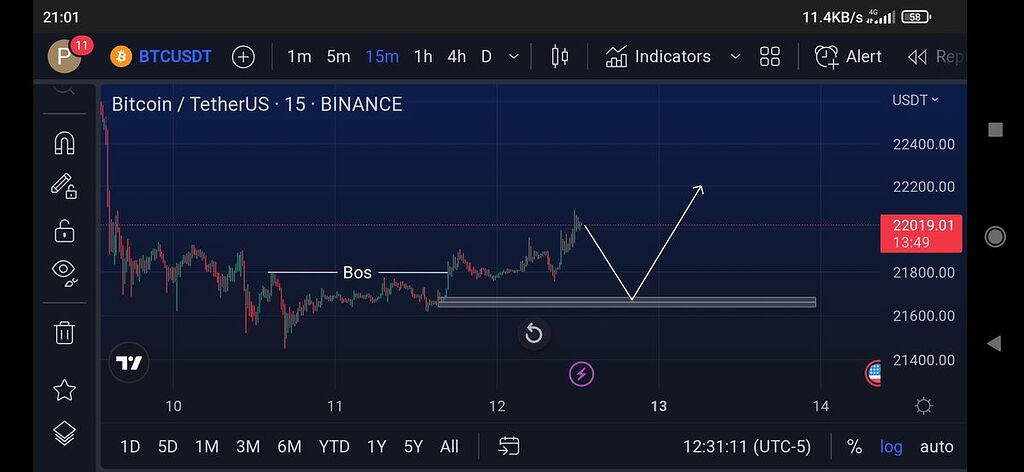Open the USDT currency dropdown
1024x472 pixels.
(x=915, y=100)
